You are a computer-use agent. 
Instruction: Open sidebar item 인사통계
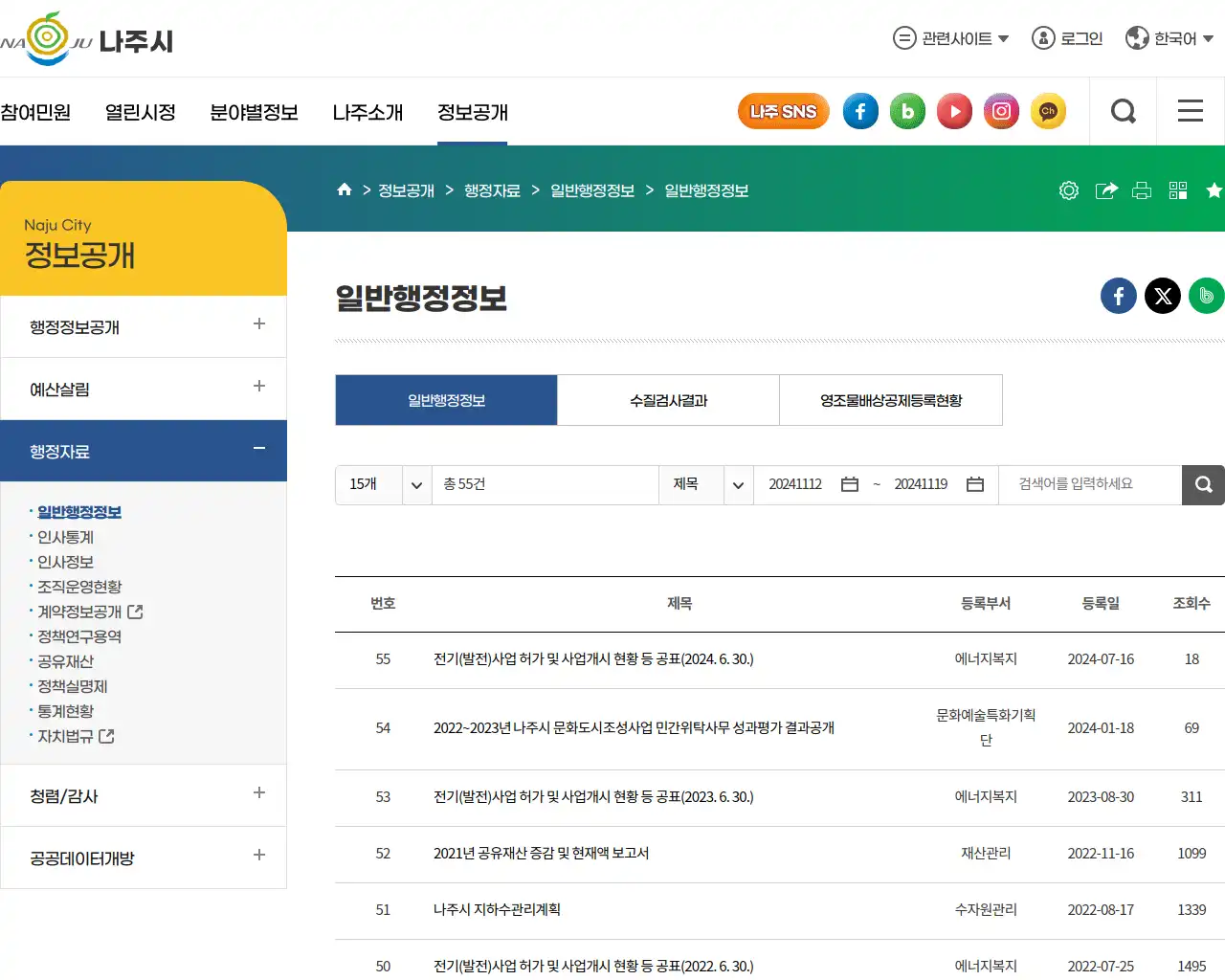pos(65,537)
